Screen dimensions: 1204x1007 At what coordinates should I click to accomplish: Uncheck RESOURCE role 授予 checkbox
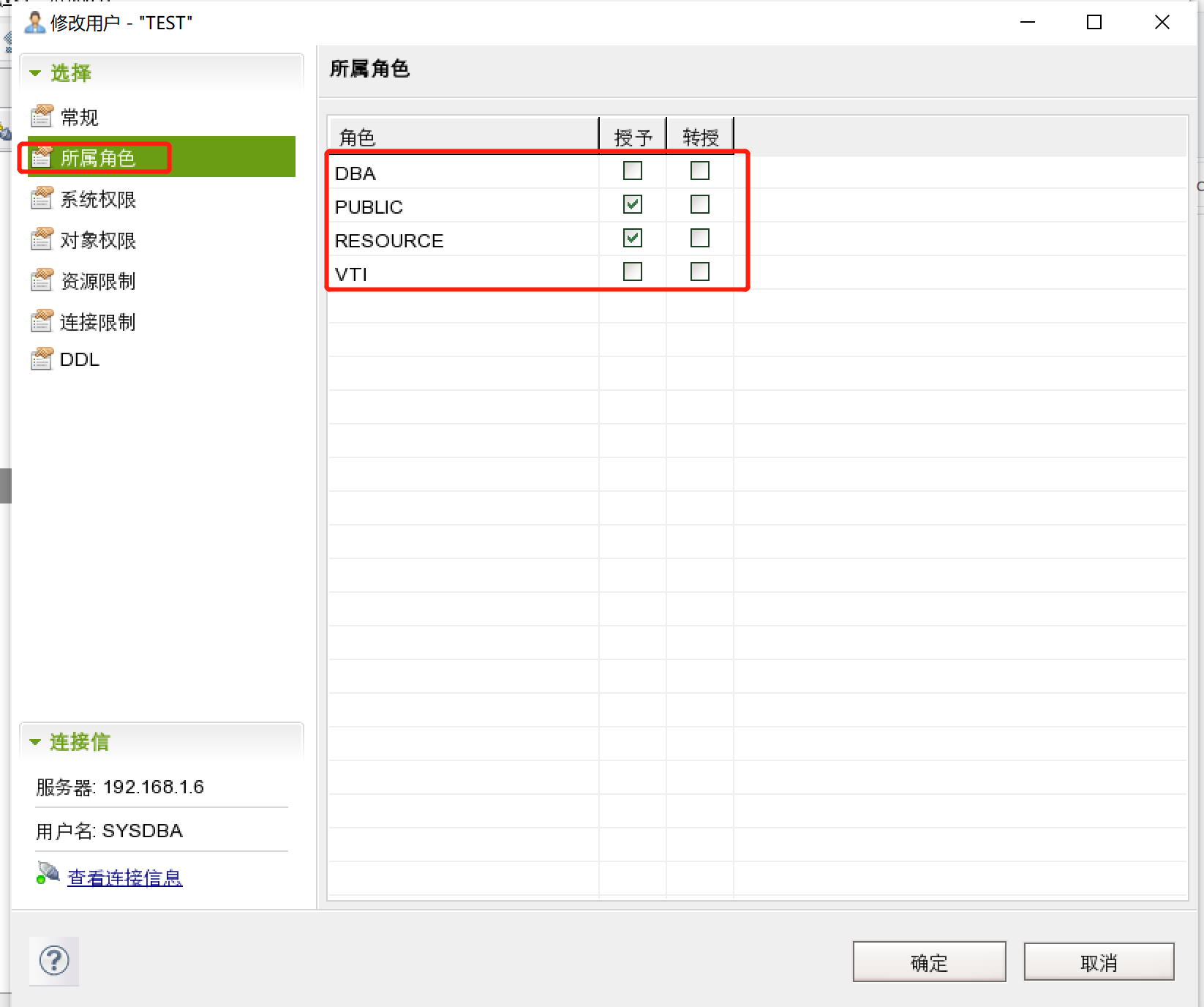(x=633, y=238)
